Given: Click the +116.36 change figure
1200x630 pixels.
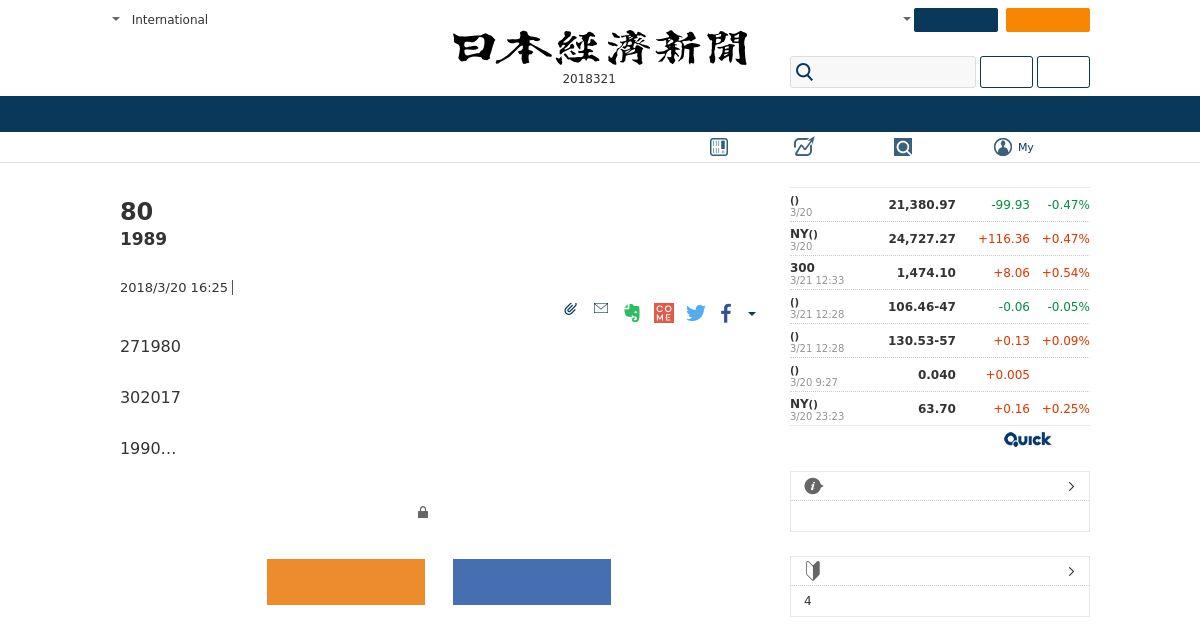Looking at the screenshot, I should 1004,238.
